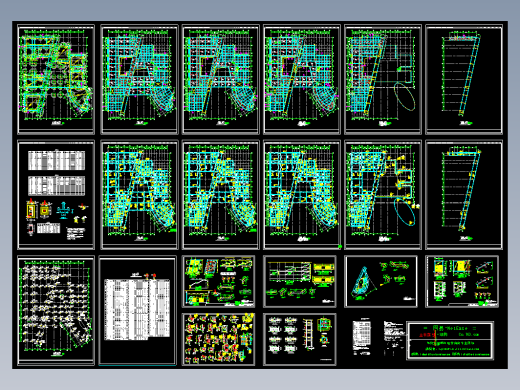Open the third sheet in the middle row

coord(221,195)
